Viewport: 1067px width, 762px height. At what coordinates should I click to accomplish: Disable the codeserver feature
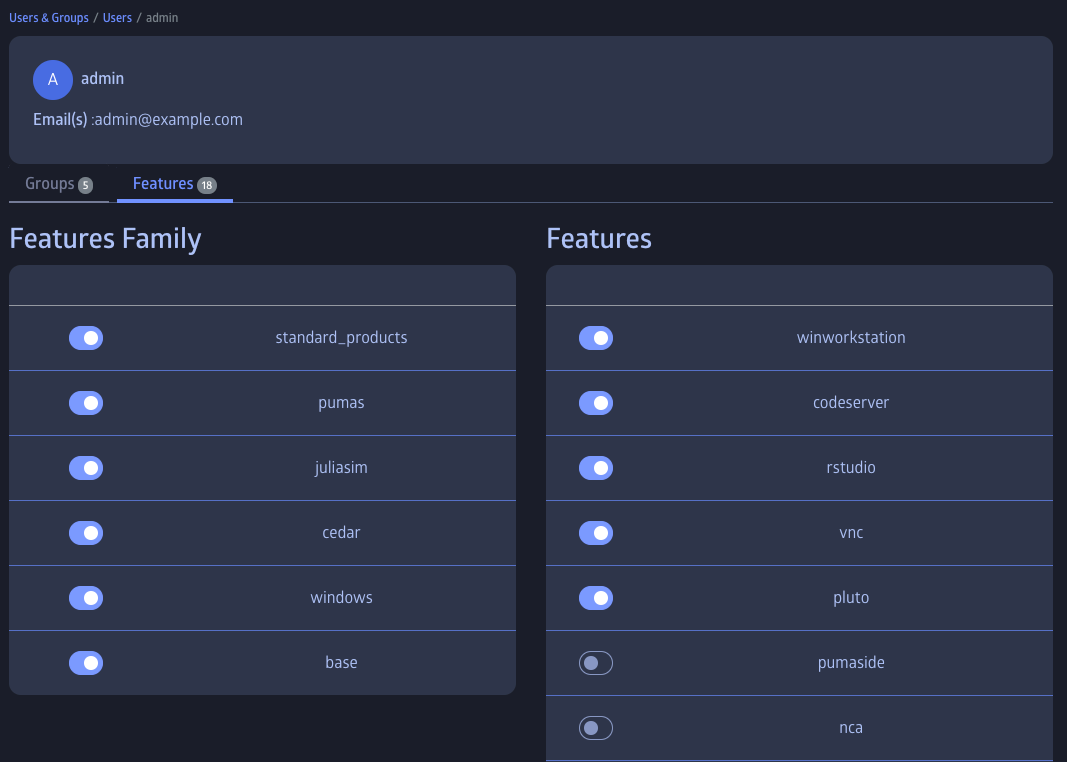click(596, 403)
